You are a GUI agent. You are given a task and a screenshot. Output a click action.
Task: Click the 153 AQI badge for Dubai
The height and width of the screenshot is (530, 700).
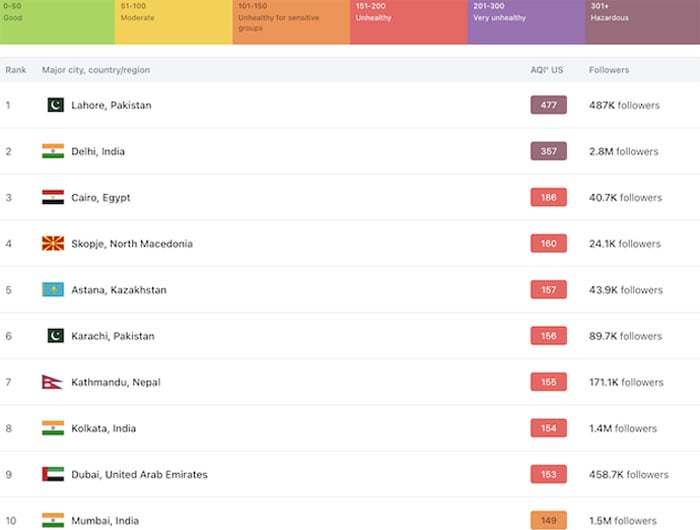(x=549, y=474)
